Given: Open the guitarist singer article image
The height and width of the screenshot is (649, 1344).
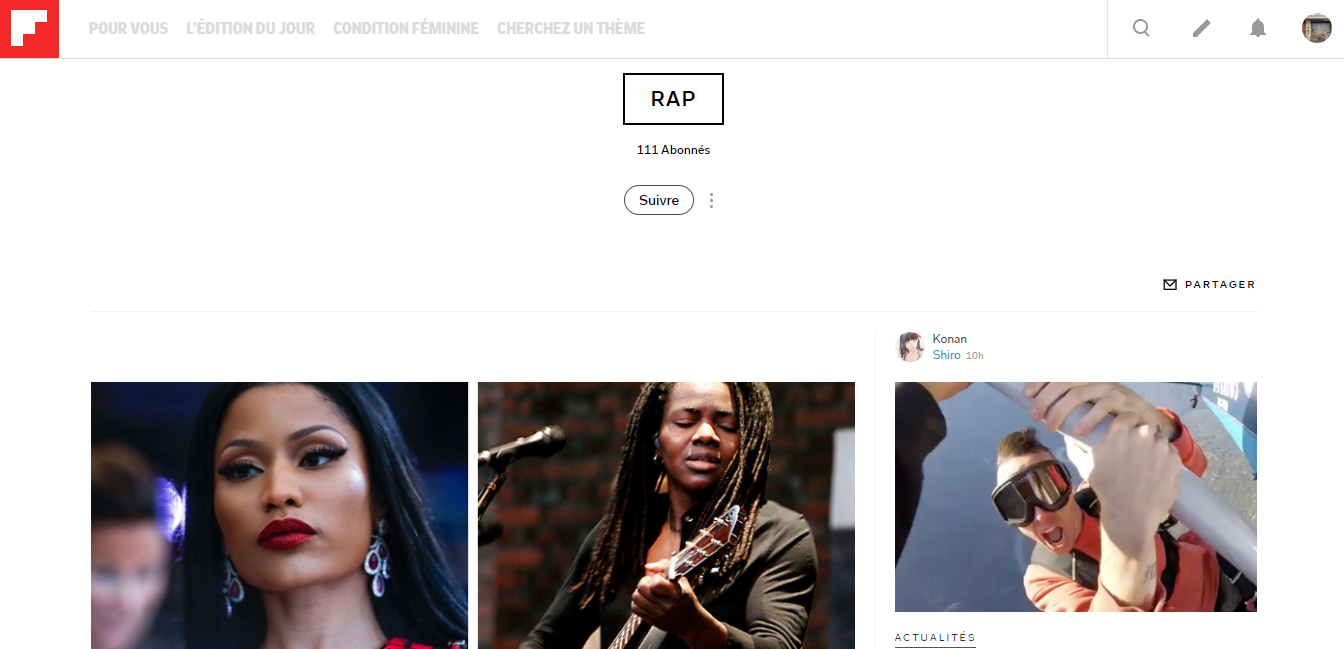Looking at the screenshot, I should [x=666, y=515].
